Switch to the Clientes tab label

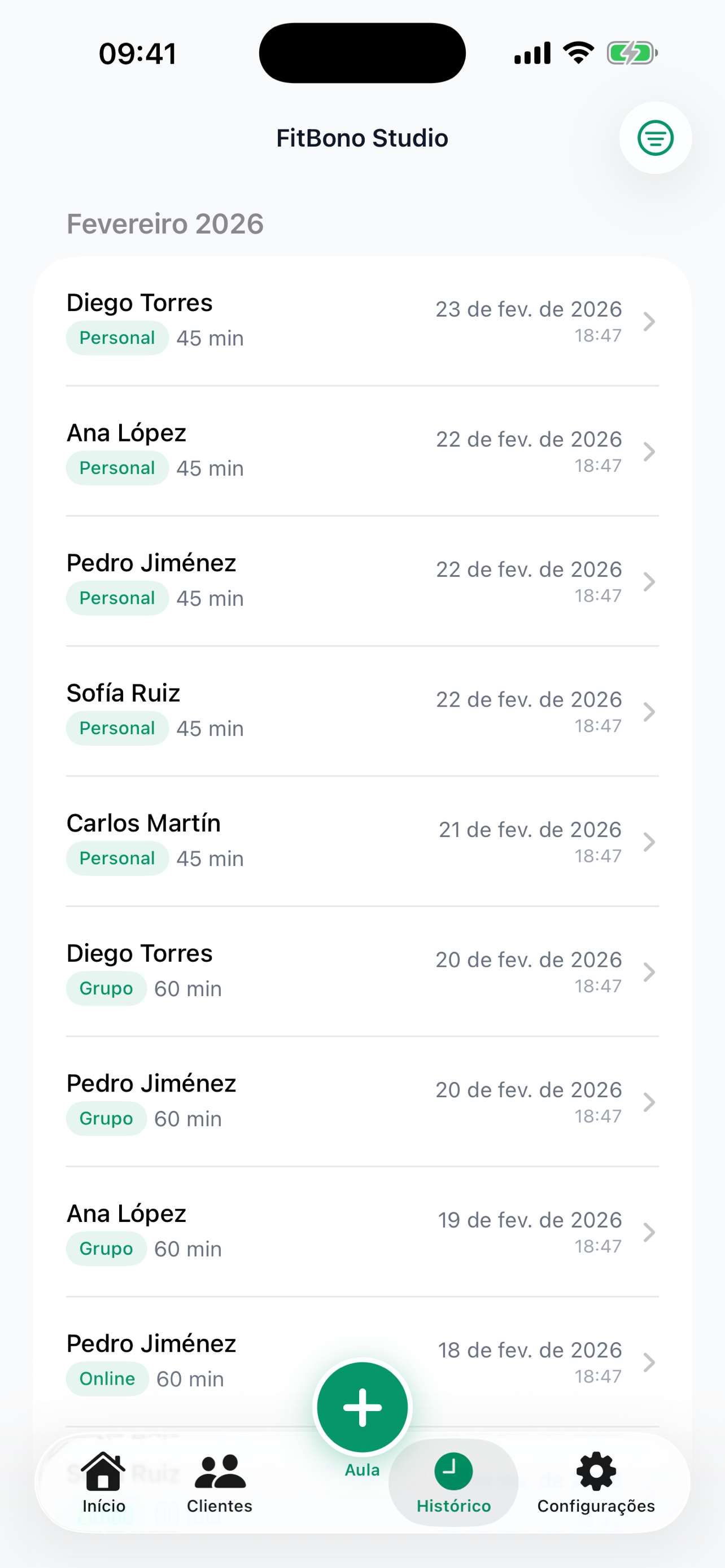[x=220, y=1506]
